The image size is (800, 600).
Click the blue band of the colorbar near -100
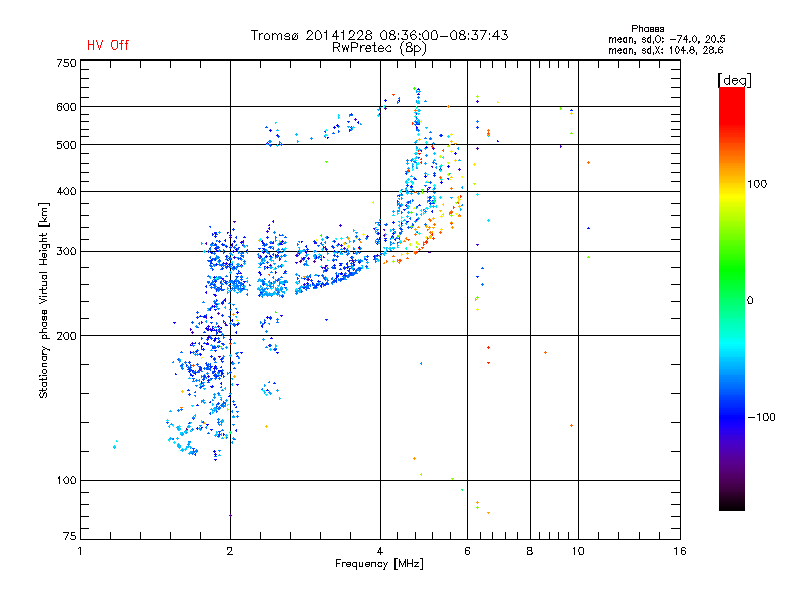[x=732, y=416]
